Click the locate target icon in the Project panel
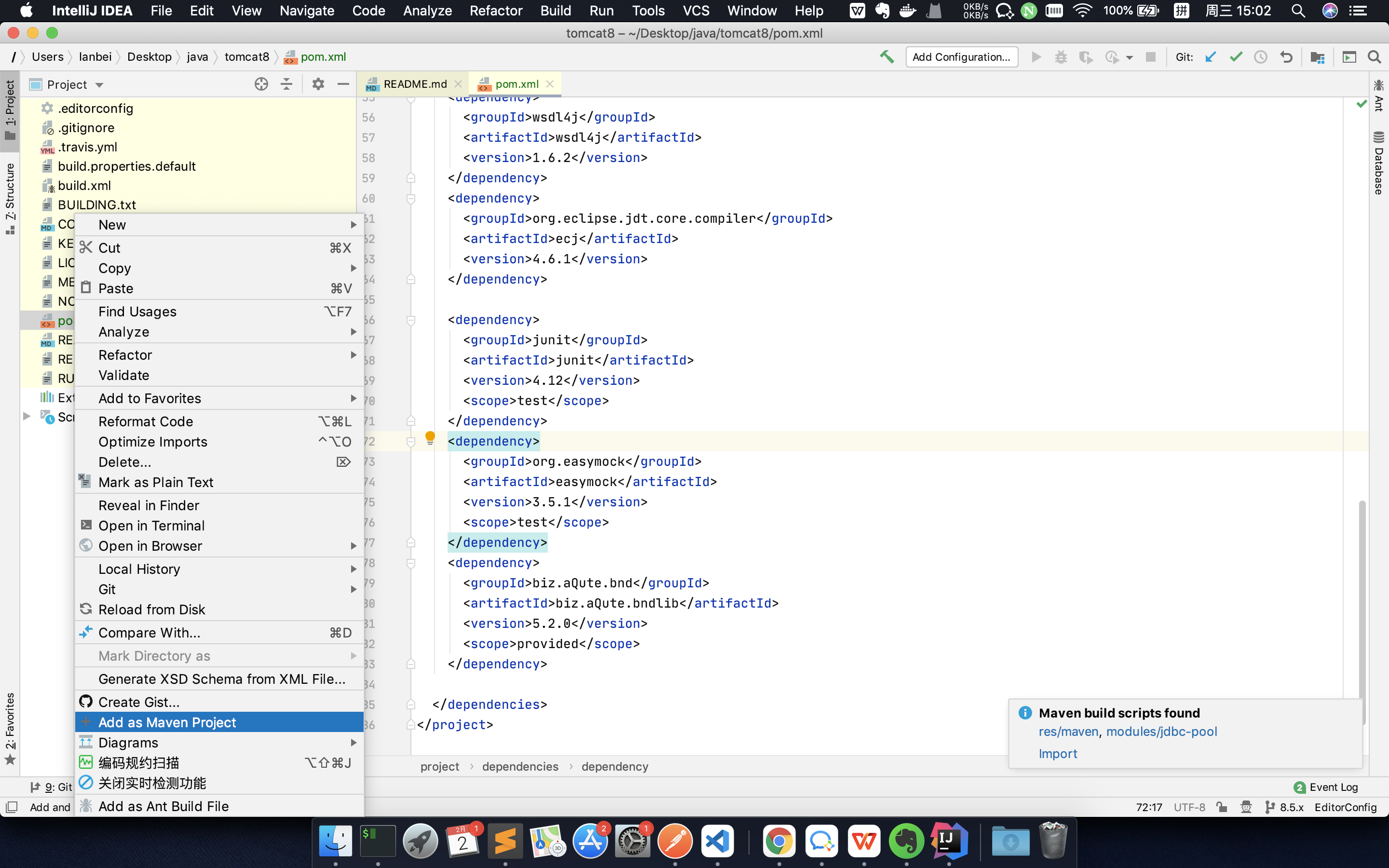 pos(261,84)
